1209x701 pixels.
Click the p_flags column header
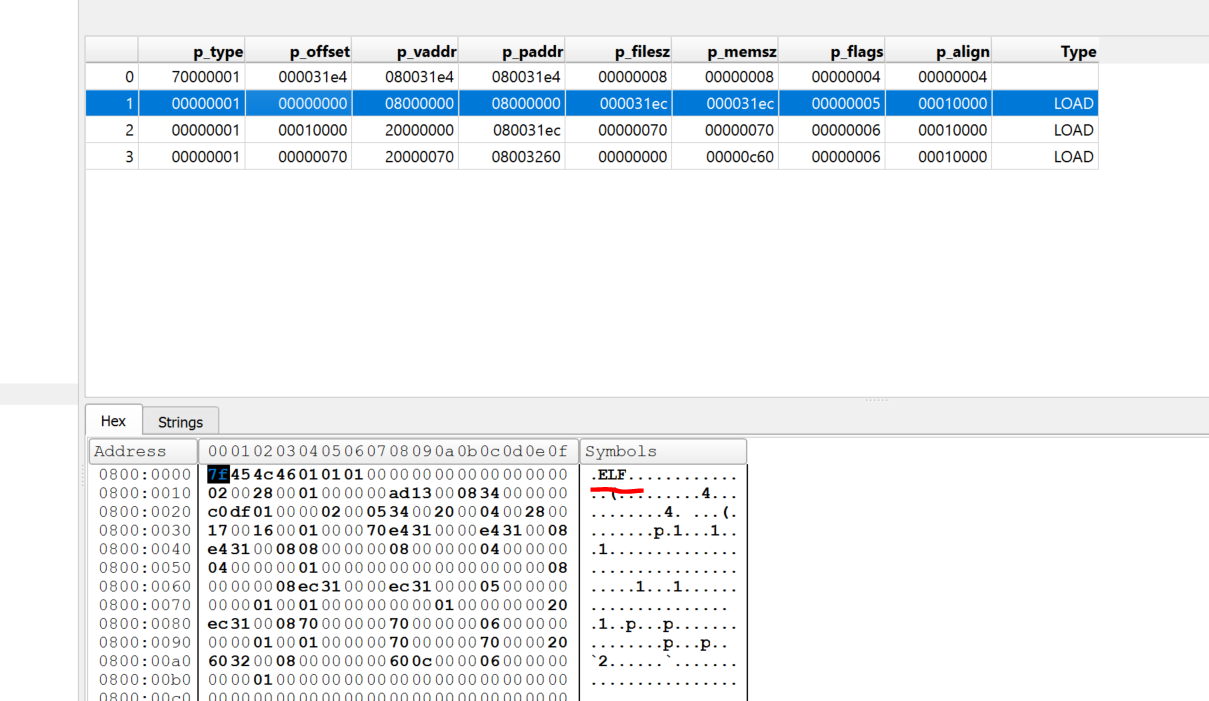click(x=856, y=51)
